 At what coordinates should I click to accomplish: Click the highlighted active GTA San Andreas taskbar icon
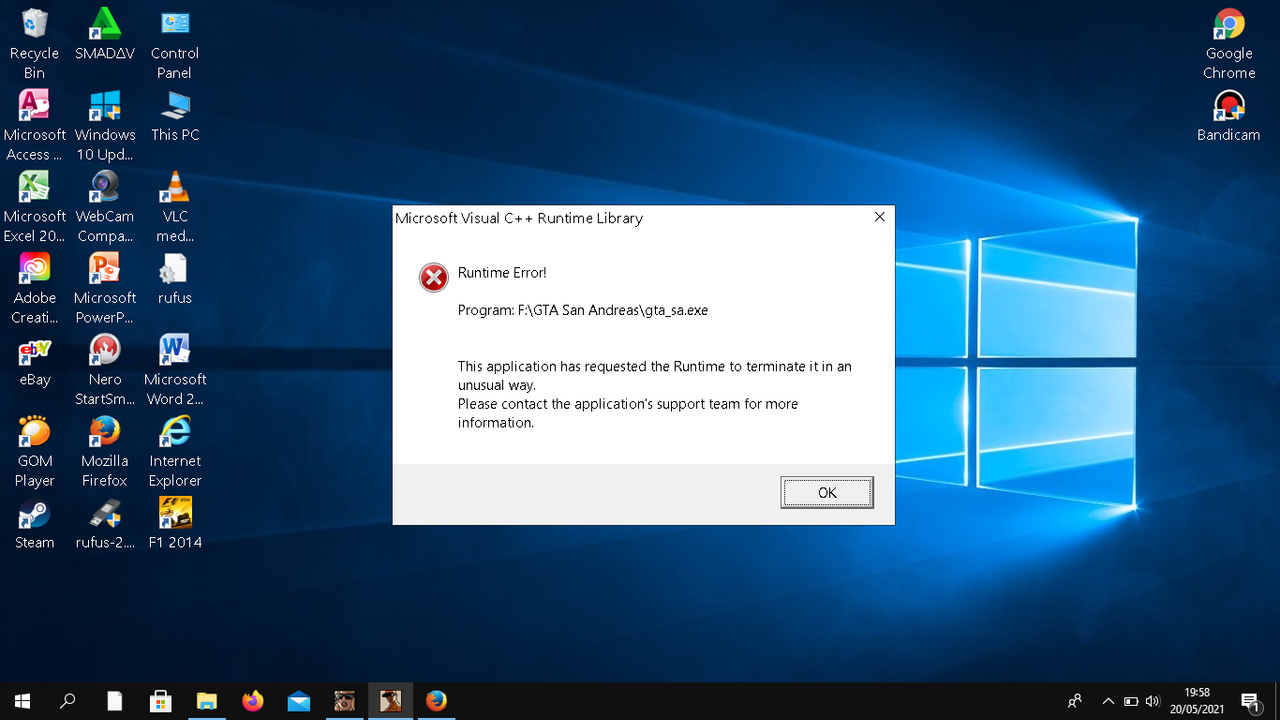390,701
